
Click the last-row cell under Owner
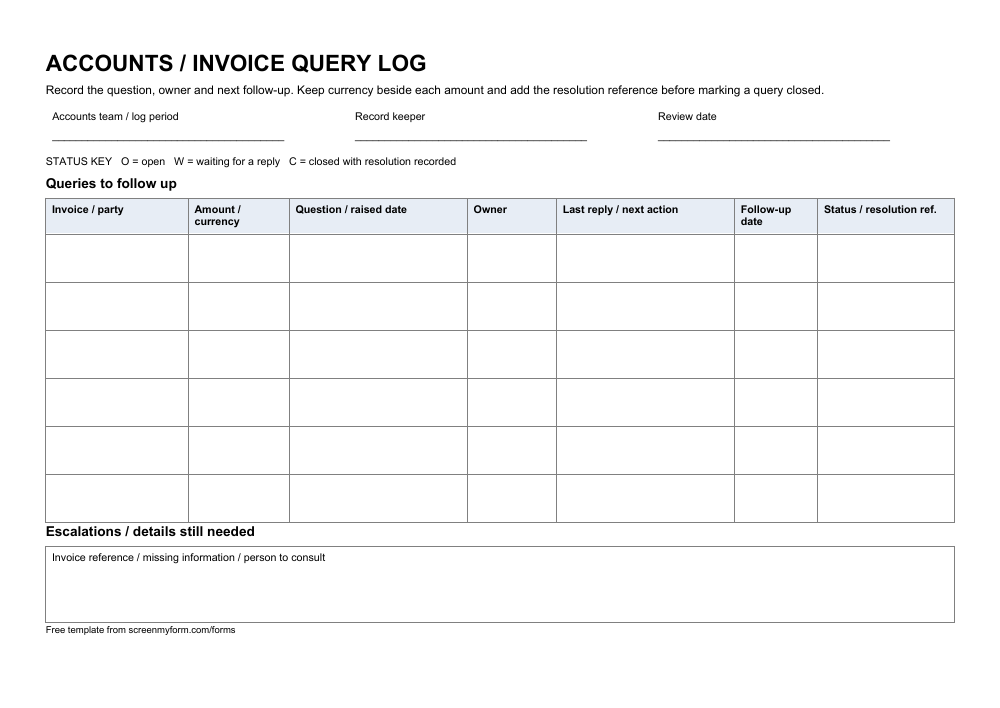(511, 498)
